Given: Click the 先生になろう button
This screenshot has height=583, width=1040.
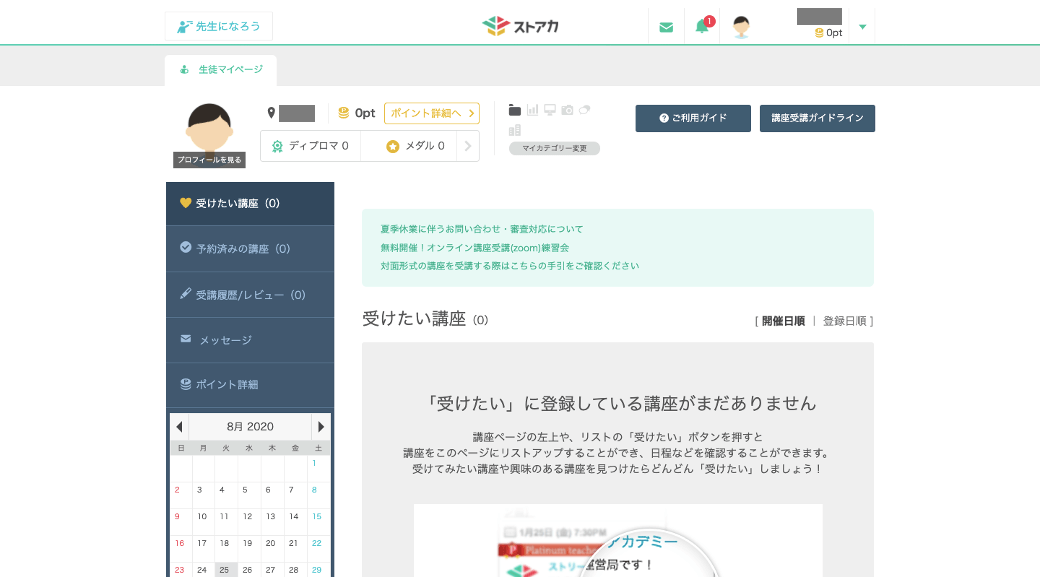Looking at the screenshot, I should point(219,26).
